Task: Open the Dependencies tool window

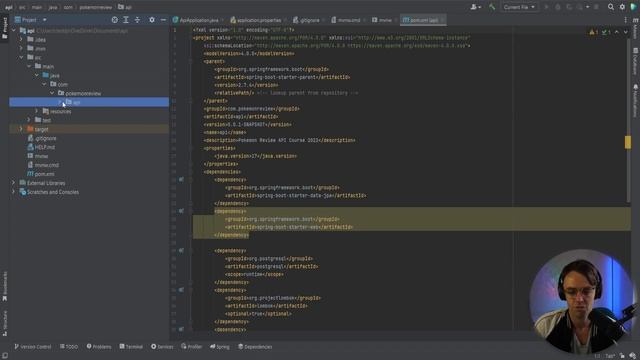Action: point(255,347)
